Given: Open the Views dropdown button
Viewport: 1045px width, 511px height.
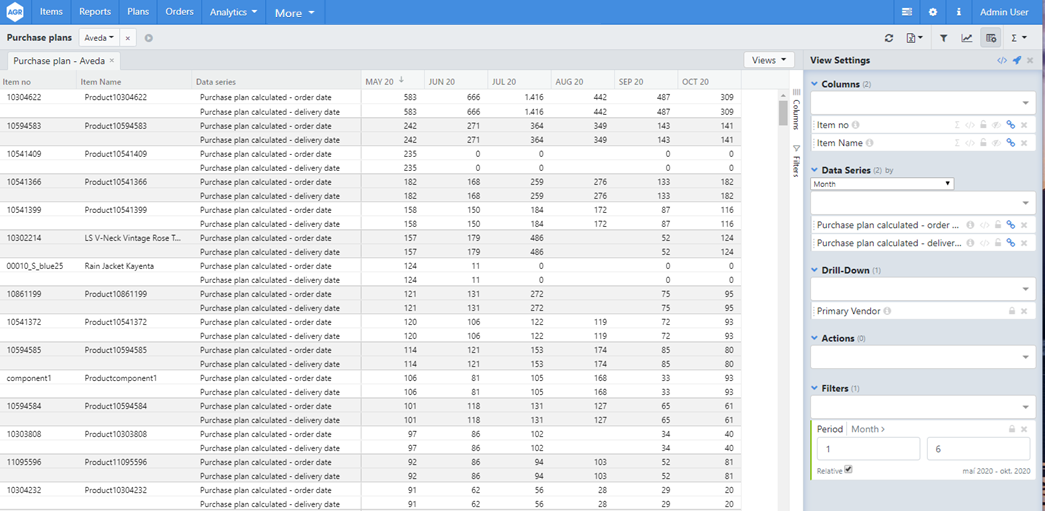Looking at the screenshot, I should coord(768,60).
